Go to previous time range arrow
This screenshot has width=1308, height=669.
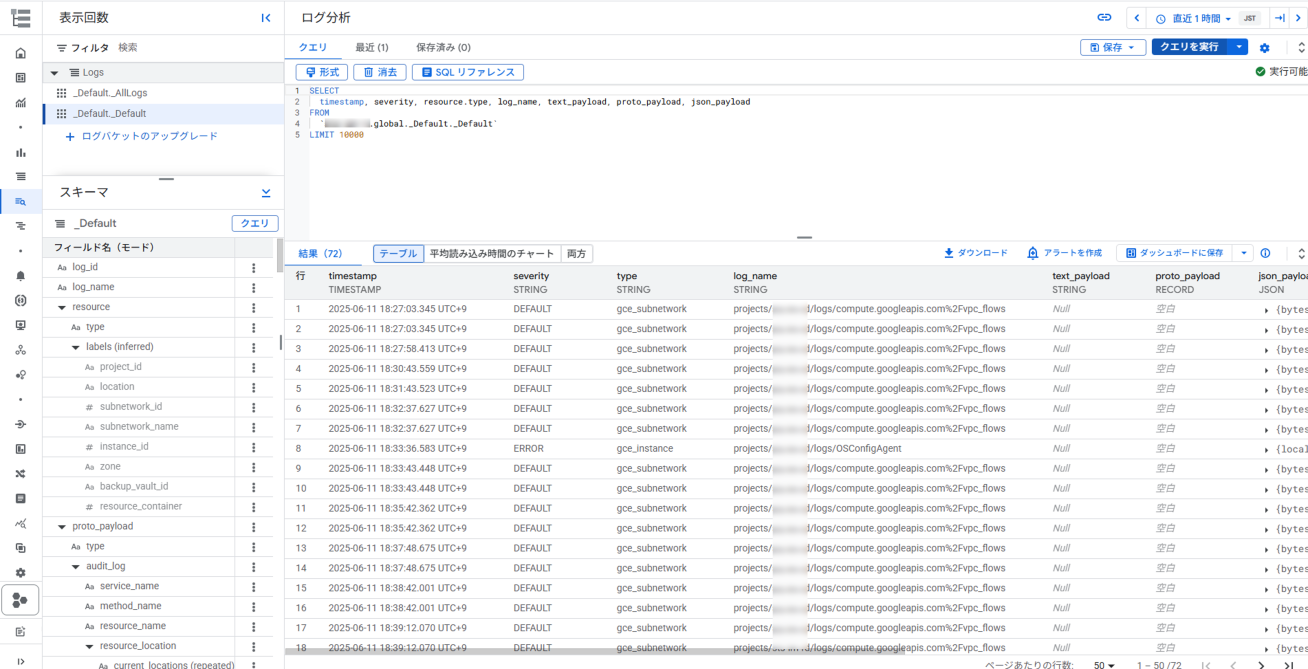pyautogui.click(x=1137, y=18)
